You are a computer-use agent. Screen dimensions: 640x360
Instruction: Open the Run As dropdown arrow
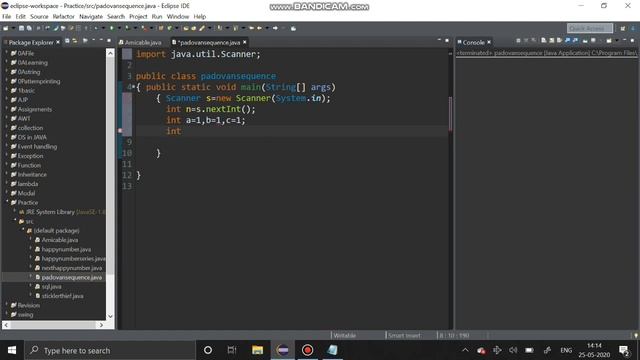pyautogui.click(x=119, y=28)
